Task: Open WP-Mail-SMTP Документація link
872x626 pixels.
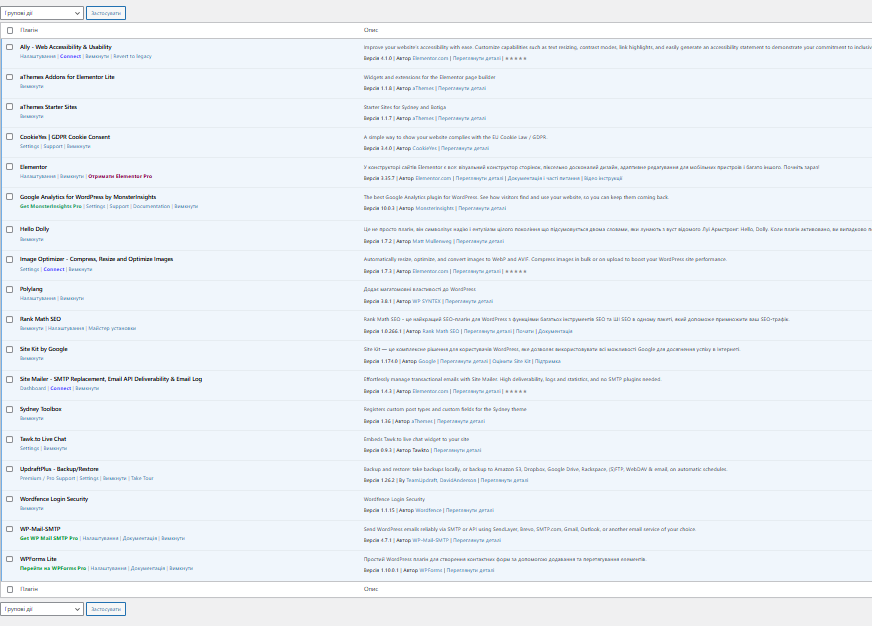Action: (x=140, y=538)
